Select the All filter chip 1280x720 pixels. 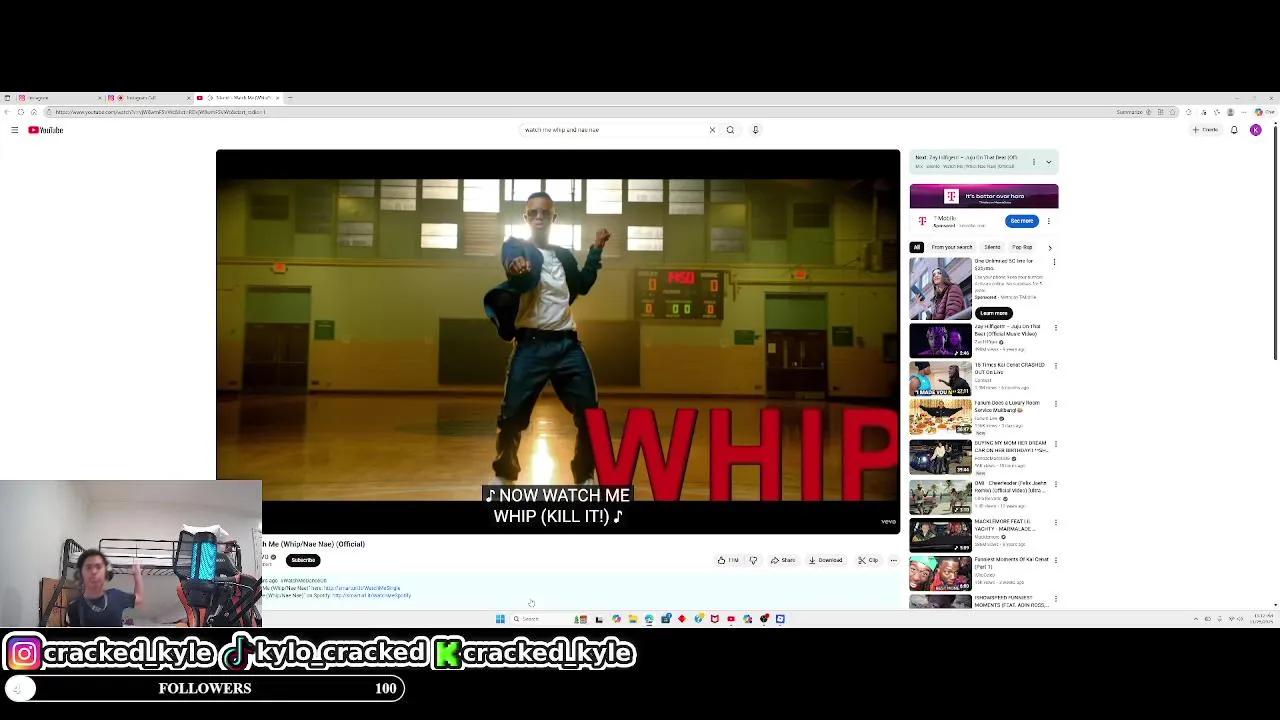(916, 247)
